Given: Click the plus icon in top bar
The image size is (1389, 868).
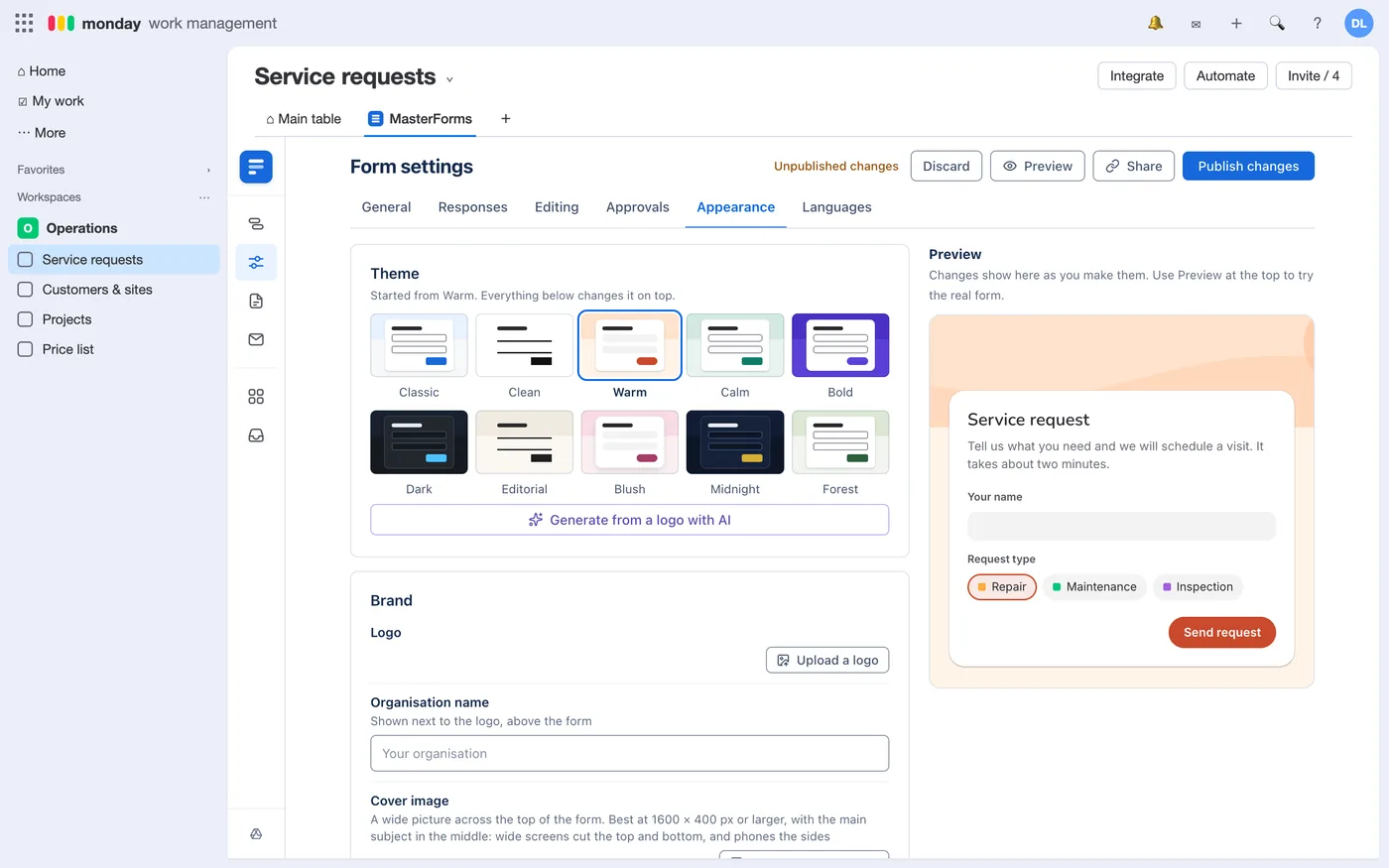Looking at the screenshot, I should point(1236,23).
